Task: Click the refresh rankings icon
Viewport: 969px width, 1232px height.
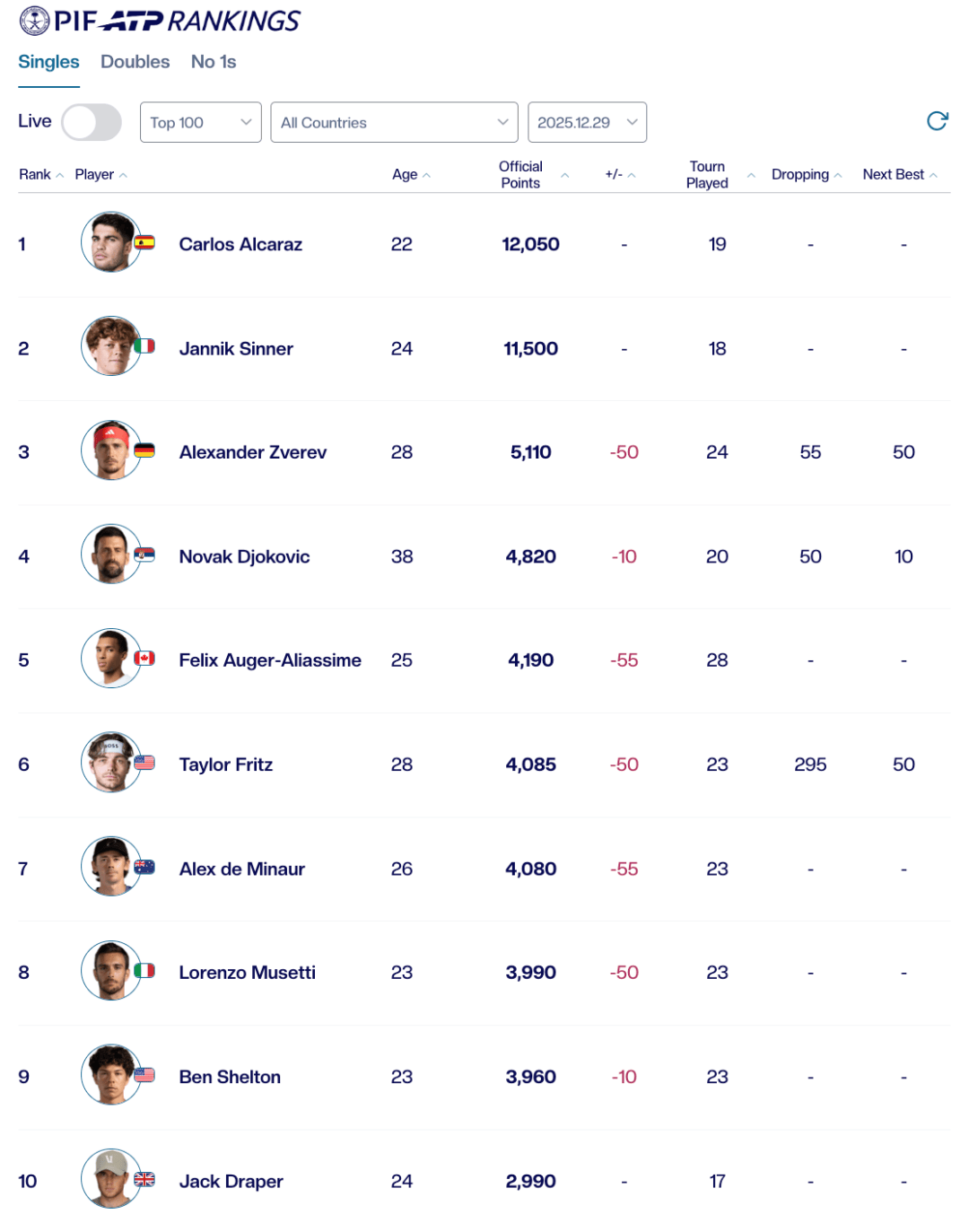Action: pos(937,121)
